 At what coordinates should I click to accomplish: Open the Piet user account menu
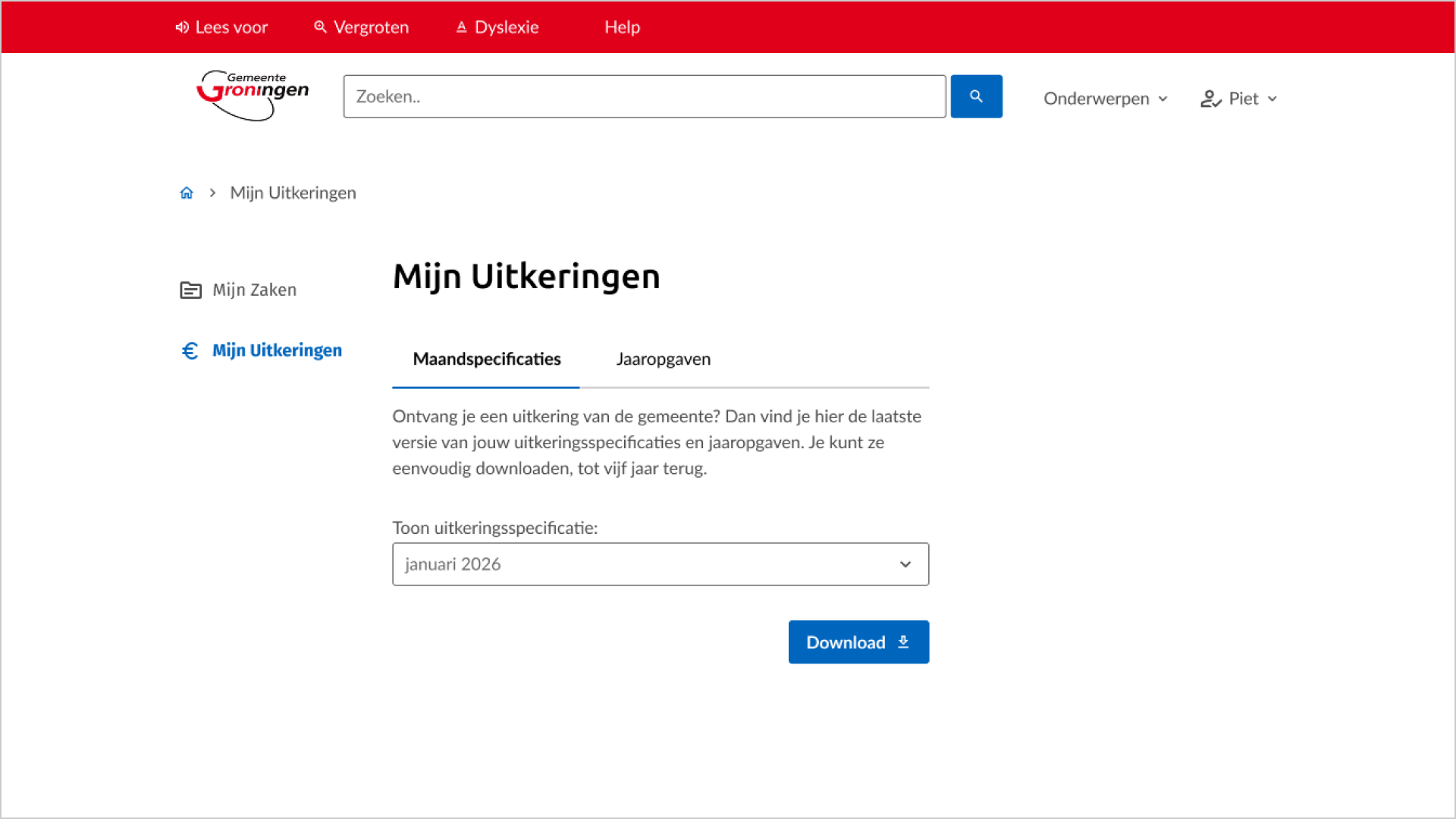click(x=1239, y=99)
